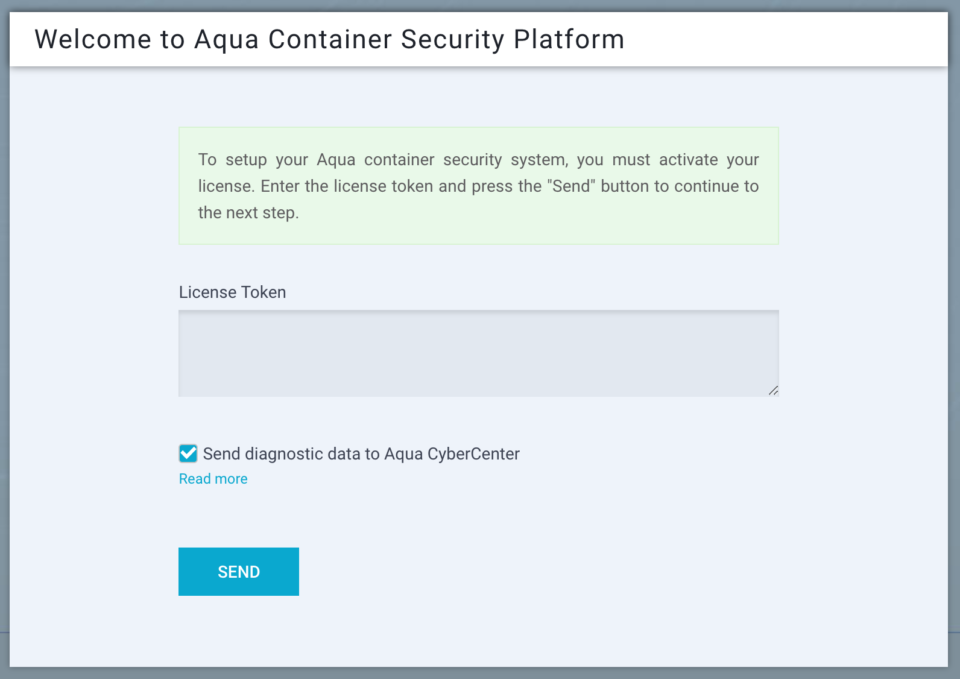960x679 pixels.
Task: Click Read more below the checkbox
Action: point(212,478)
